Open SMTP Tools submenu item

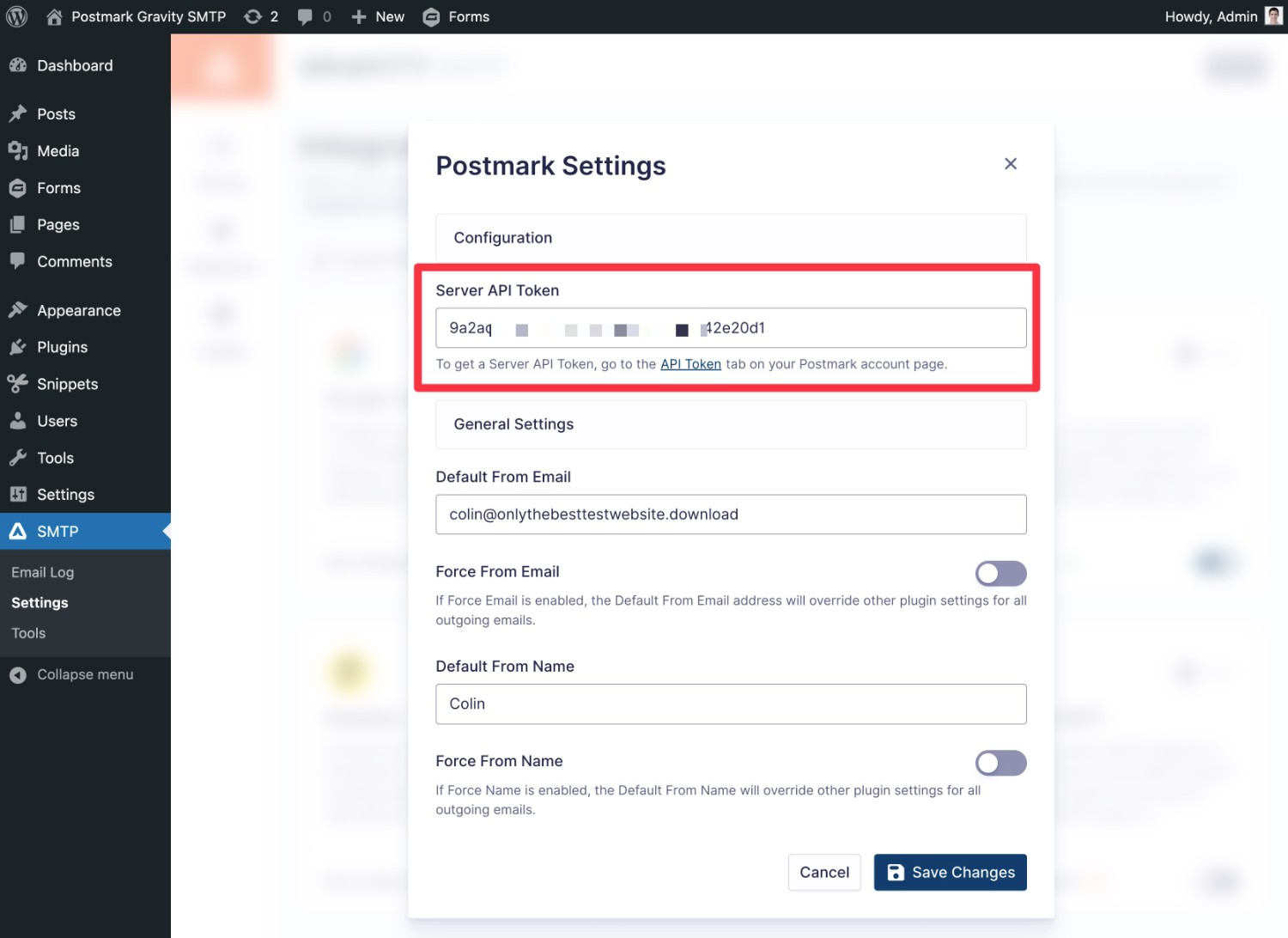coord(28,633)
